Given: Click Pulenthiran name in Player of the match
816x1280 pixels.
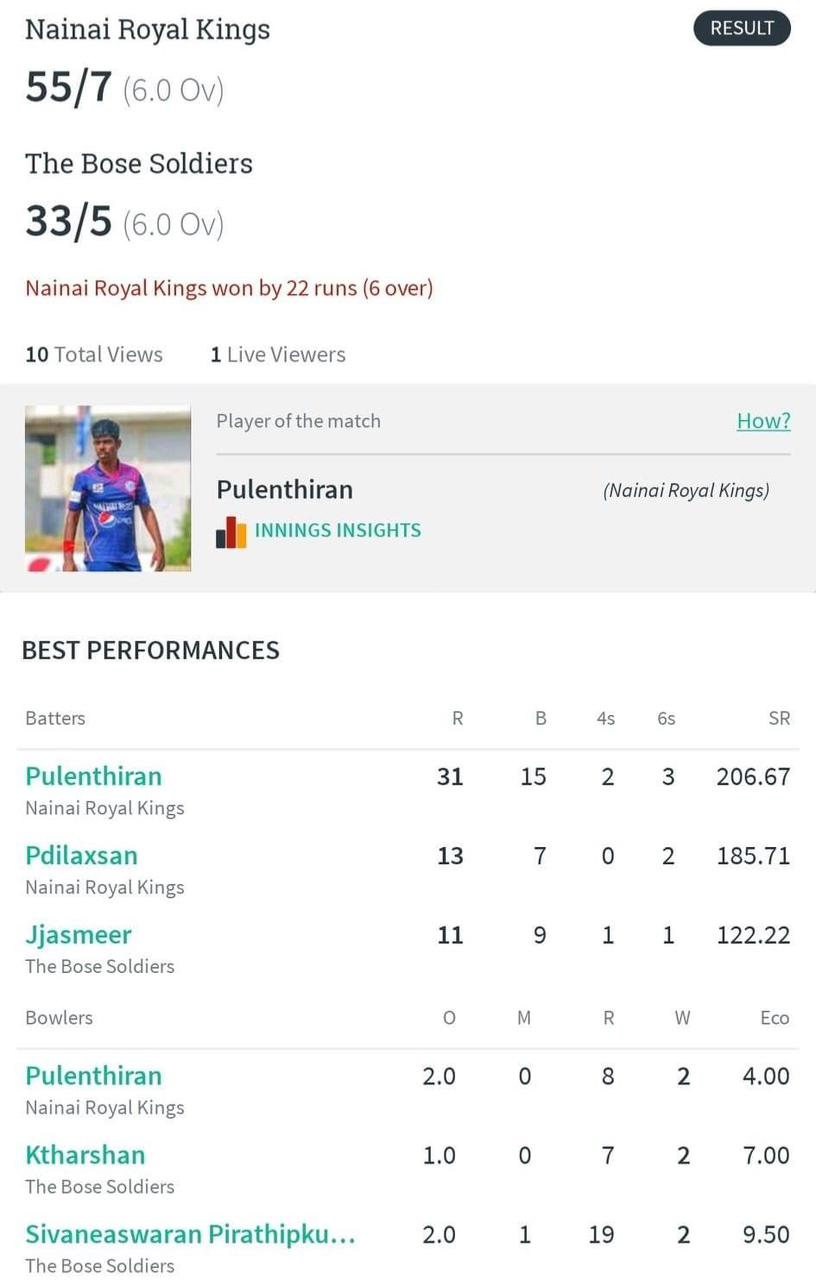Looking at the screenshot, I should [285, 489].
